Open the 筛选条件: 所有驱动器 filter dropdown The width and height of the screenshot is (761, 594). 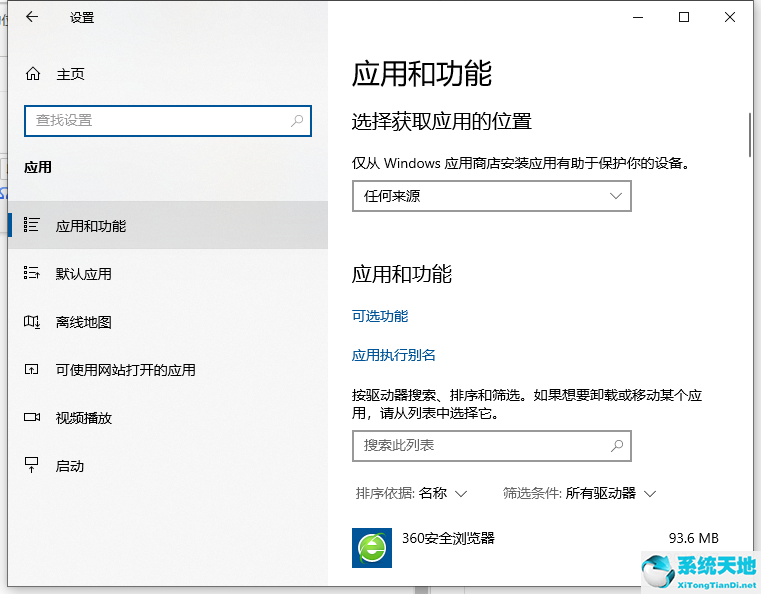579,494
